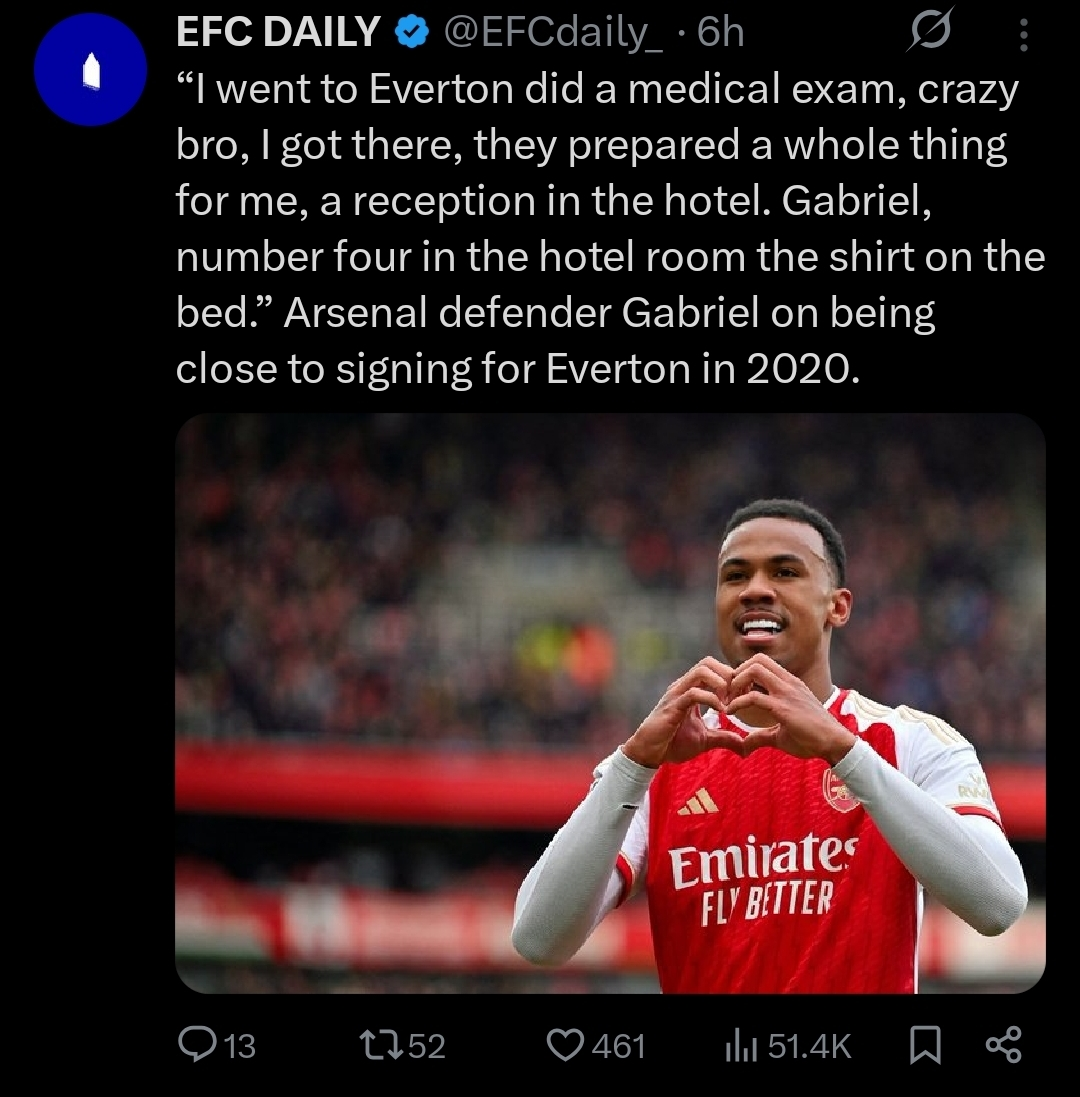Click the blue verified badge
Screen dimensions: 1080x1097
410,34
